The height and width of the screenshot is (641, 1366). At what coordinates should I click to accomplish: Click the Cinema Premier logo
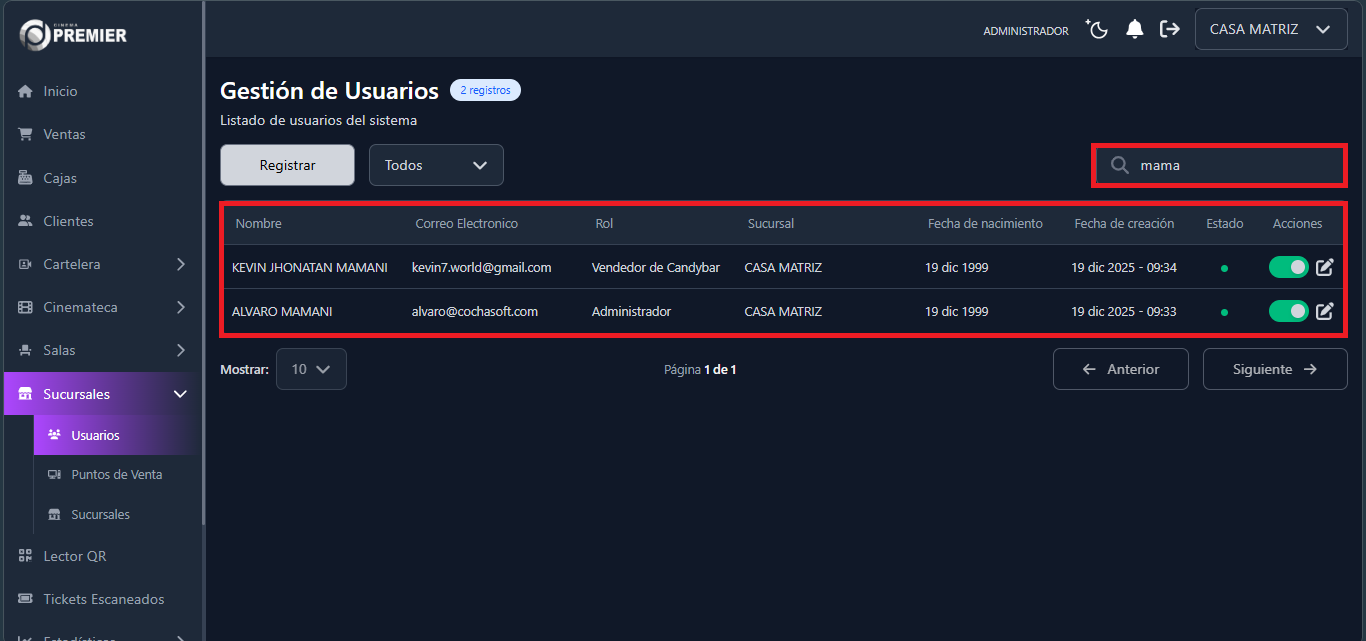pyautogui.click(x=73, y=35)
